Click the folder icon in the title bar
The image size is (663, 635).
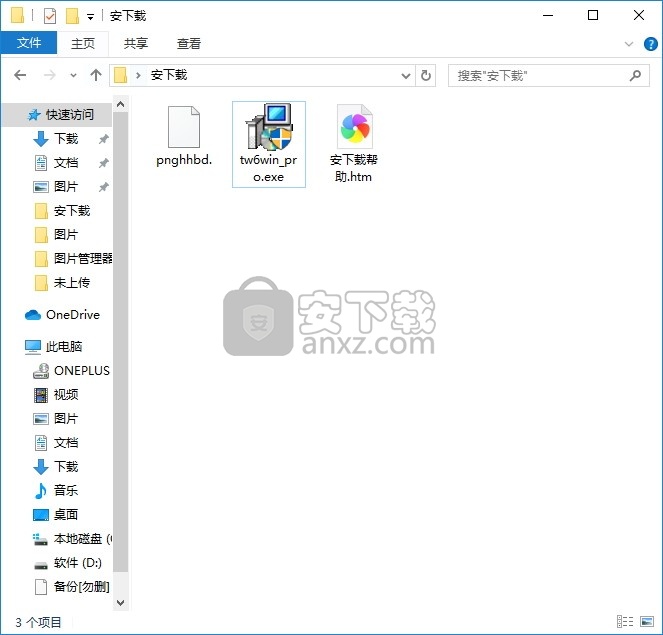coord(17,15)
